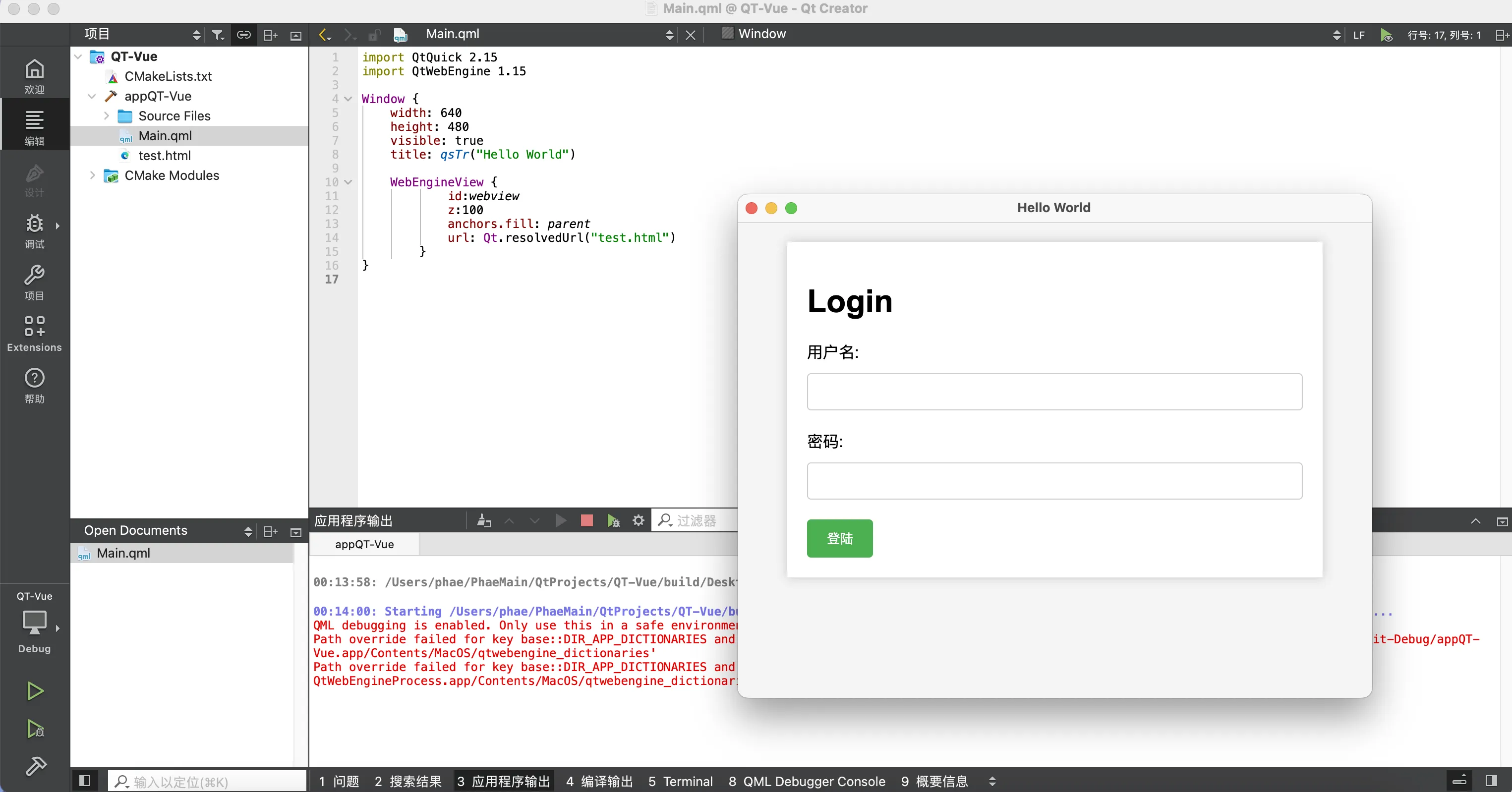Maximize the output pane with the up arrow
1512x792 pixels.
click(x=1476, y=521)
